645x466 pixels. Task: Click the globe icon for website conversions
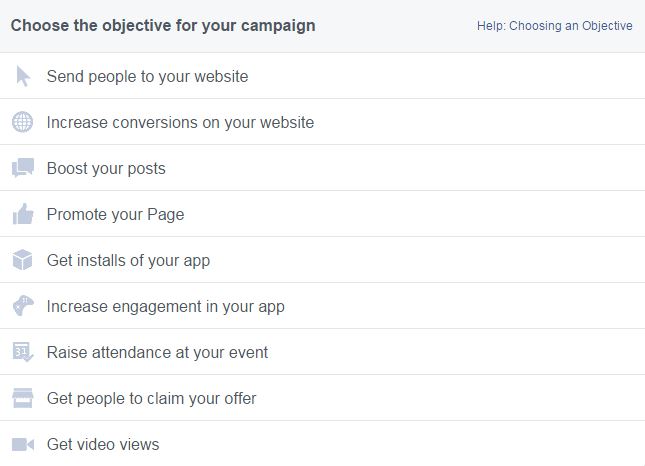coord(22,122)
